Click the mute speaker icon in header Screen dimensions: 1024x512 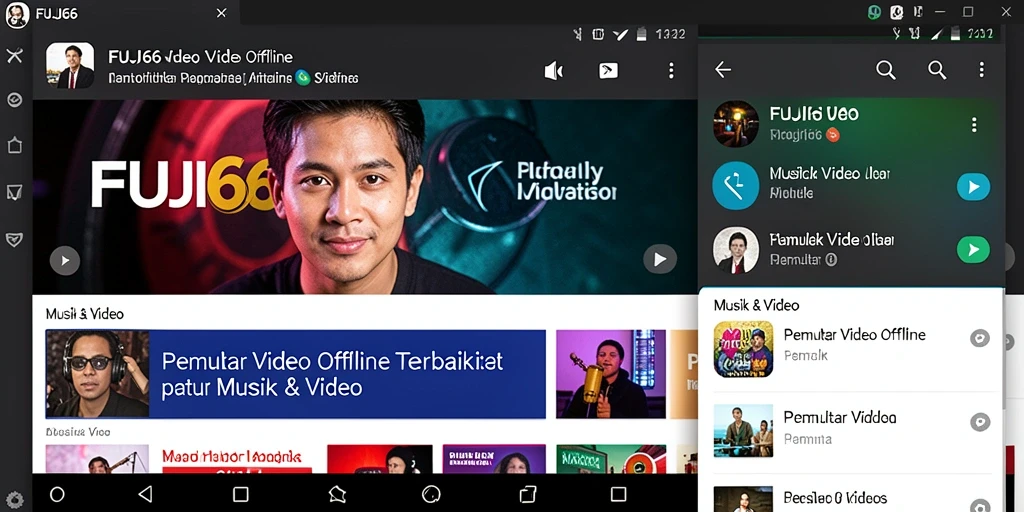coord(554,71)
